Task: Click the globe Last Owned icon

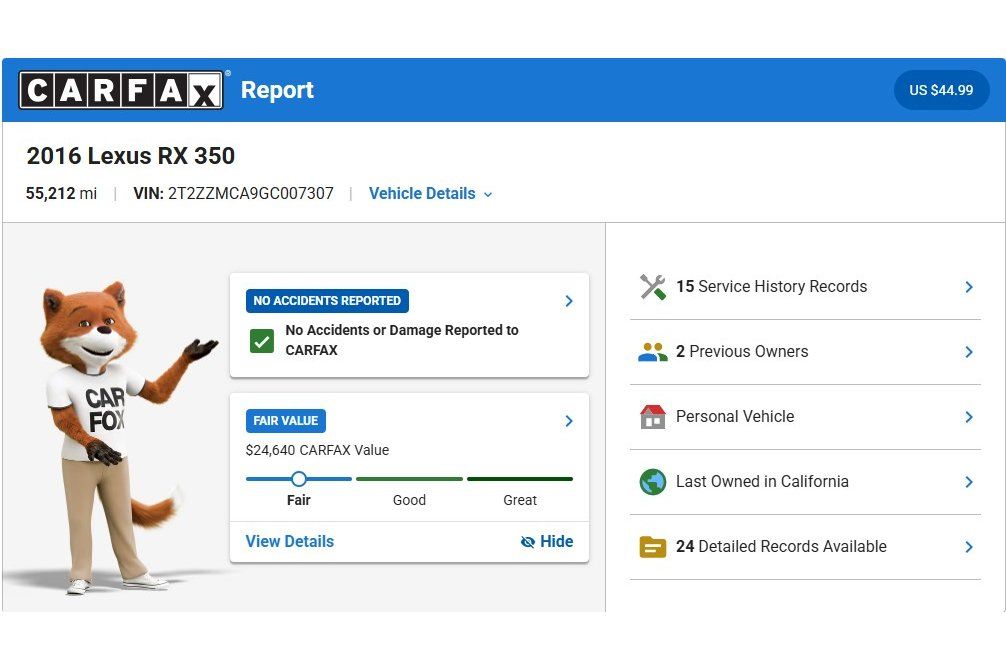Action: 652,482
